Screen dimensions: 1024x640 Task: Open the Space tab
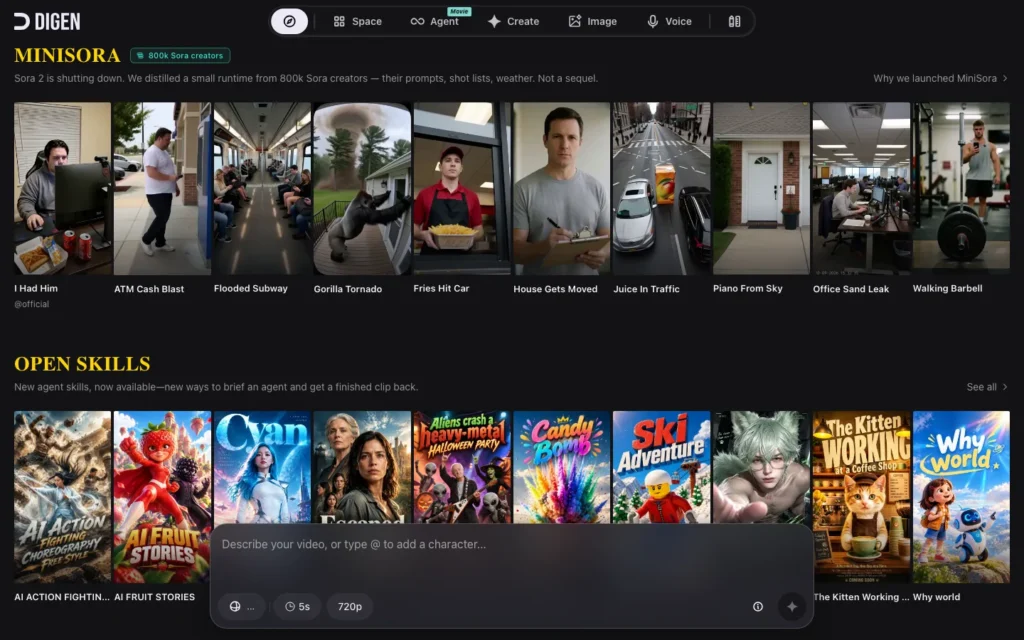(x=357, y=22)
